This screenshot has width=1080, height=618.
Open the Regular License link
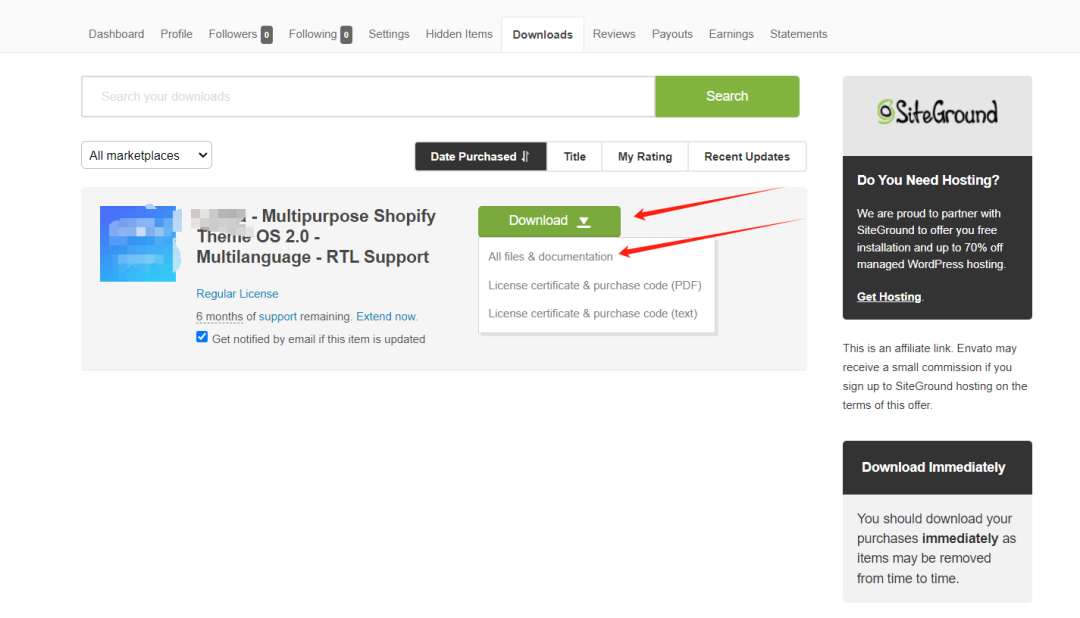(x=237, y=294)
